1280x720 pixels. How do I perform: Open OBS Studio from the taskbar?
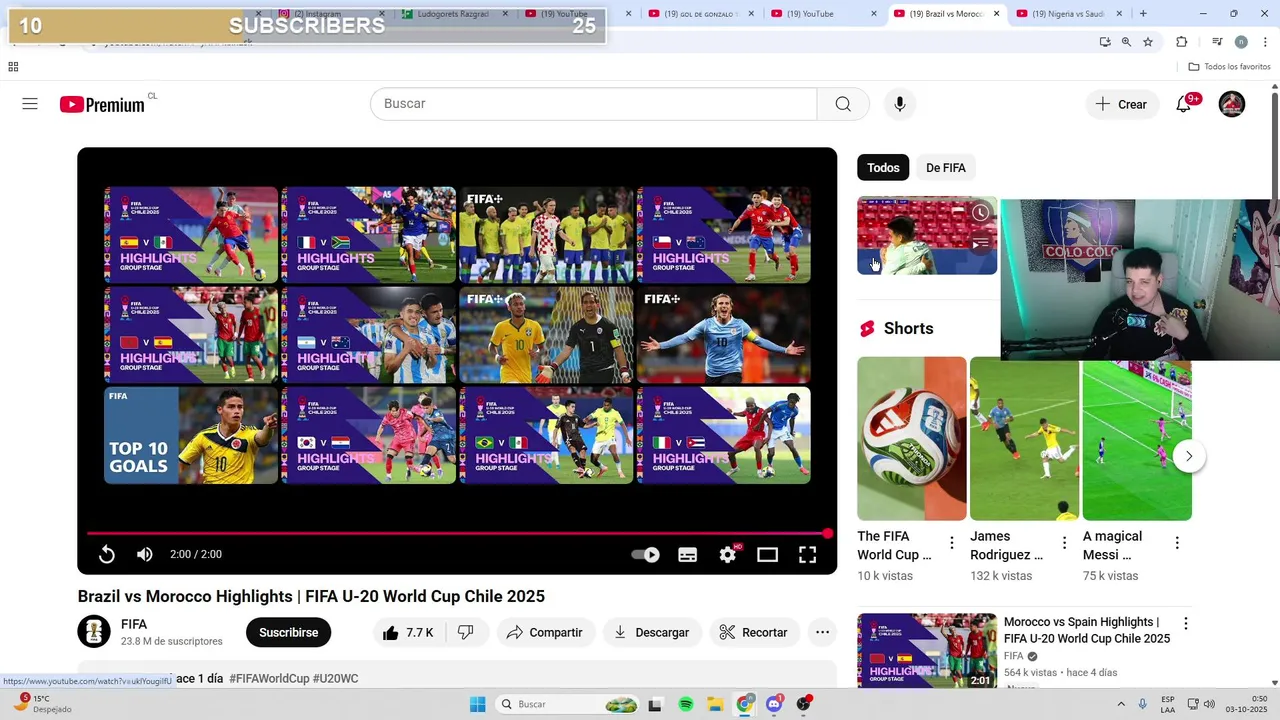tap(804, 704)
